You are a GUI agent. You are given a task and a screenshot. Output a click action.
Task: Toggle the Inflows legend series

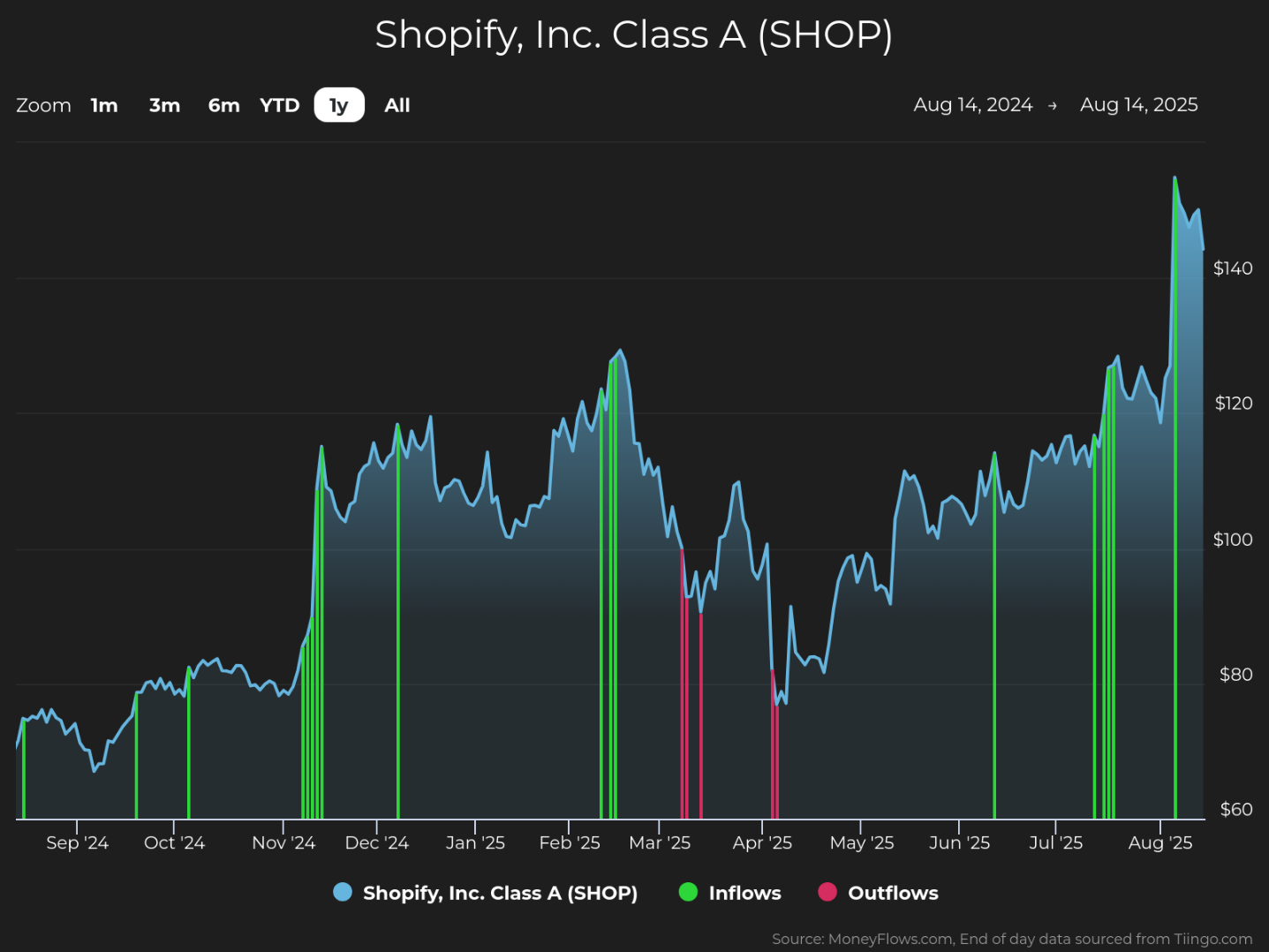click(x=730, y=893)
